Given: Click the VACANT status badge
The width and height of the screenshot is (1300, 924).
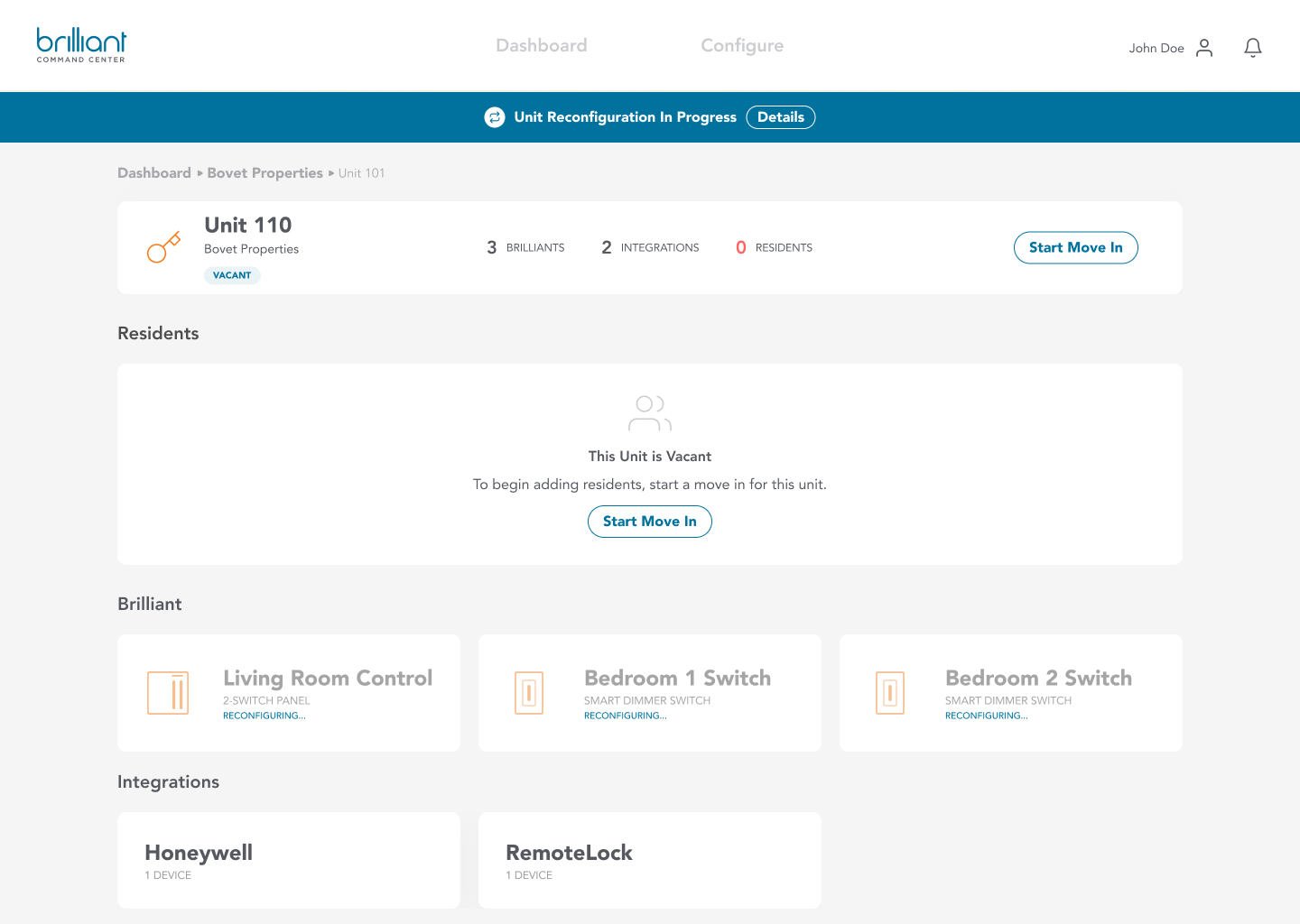Looking at the screenshot, I should pyautogui.click(x=232, y=275).
